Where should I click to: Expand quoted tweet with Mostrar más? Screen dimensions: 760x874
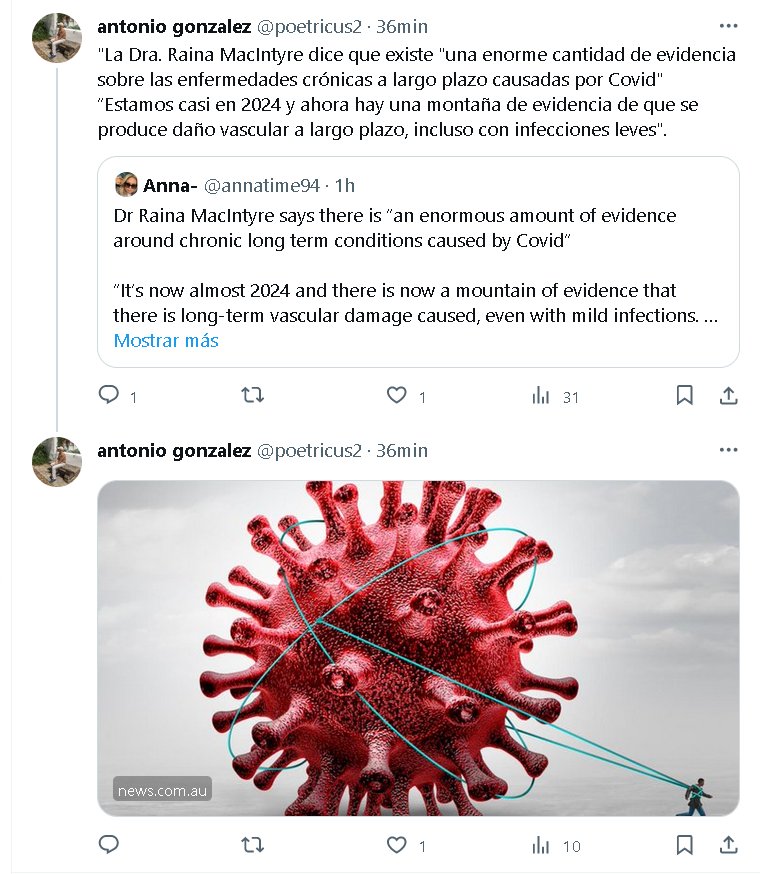[166, 340]
